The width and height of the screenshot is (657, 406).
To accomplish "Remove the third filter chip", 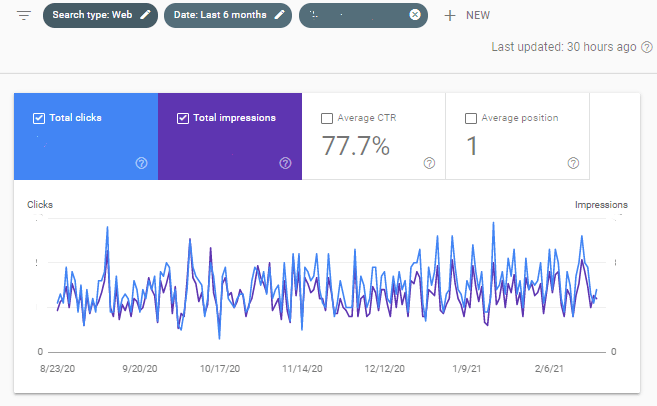I will click(415, 15).
